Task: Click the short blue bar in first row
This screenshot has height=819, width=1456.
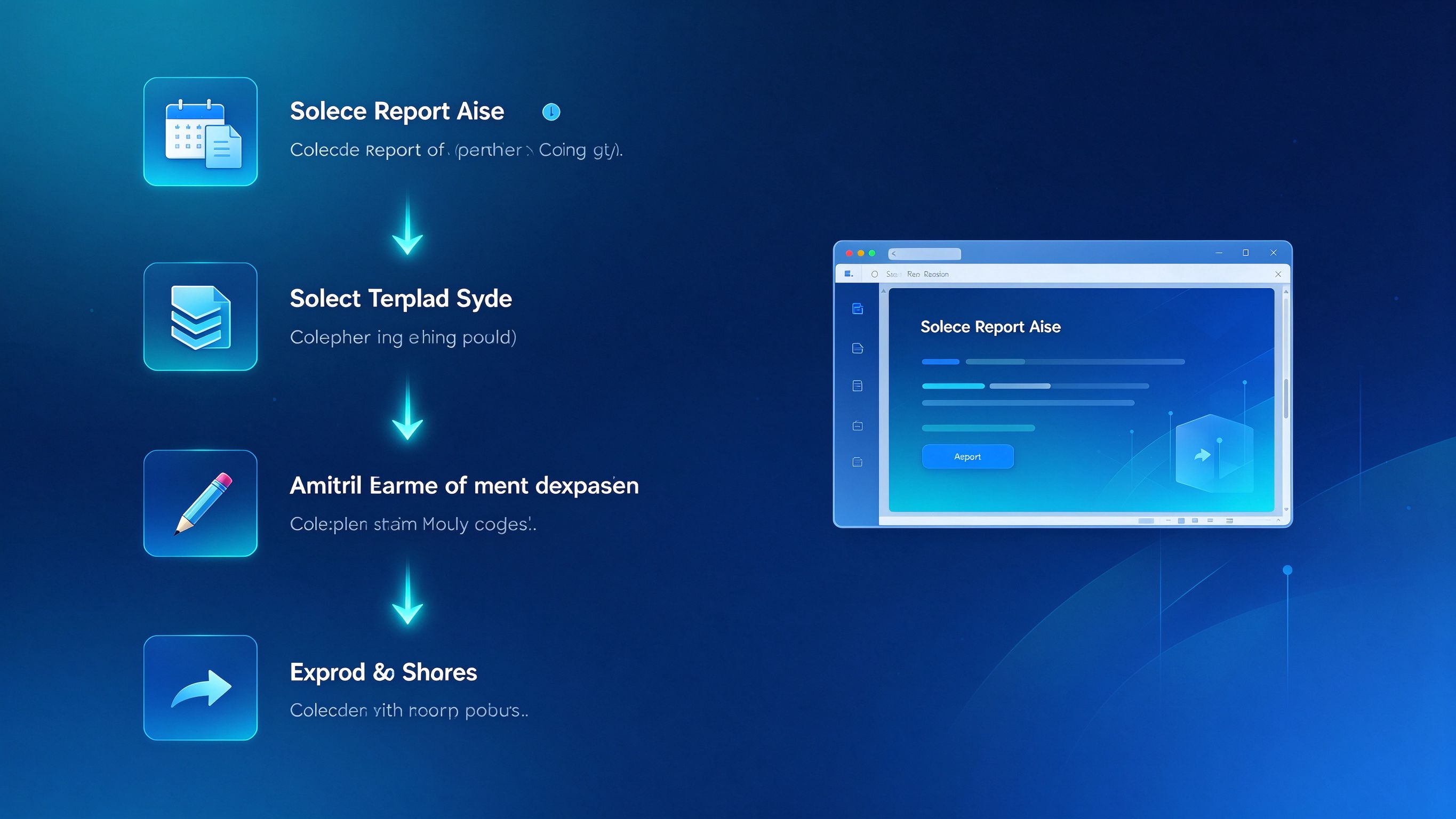Action: 940,362
